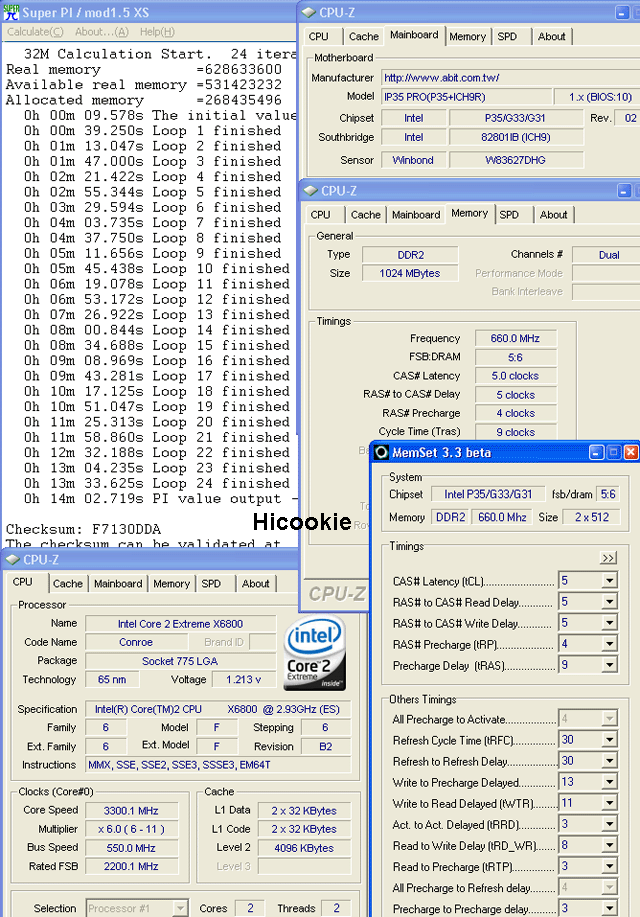640x917 pixels.
Task: Switch to CPU tab in top CPU-Z window
Action: [x=319, y=36]
